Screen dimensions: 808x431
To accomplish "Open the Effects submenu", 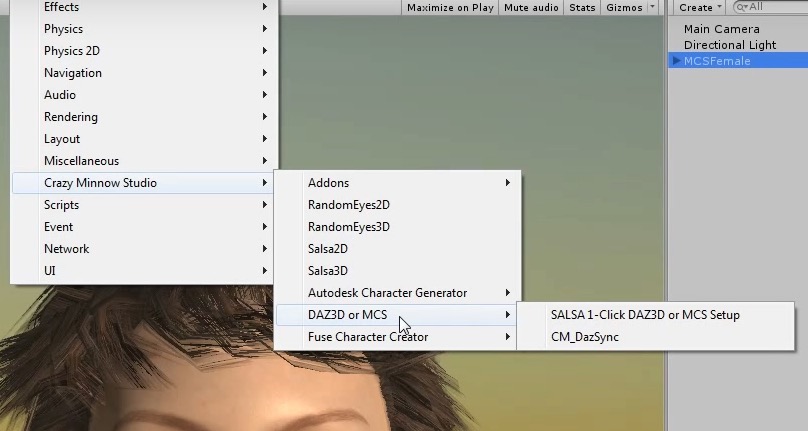I will point(144,7).
